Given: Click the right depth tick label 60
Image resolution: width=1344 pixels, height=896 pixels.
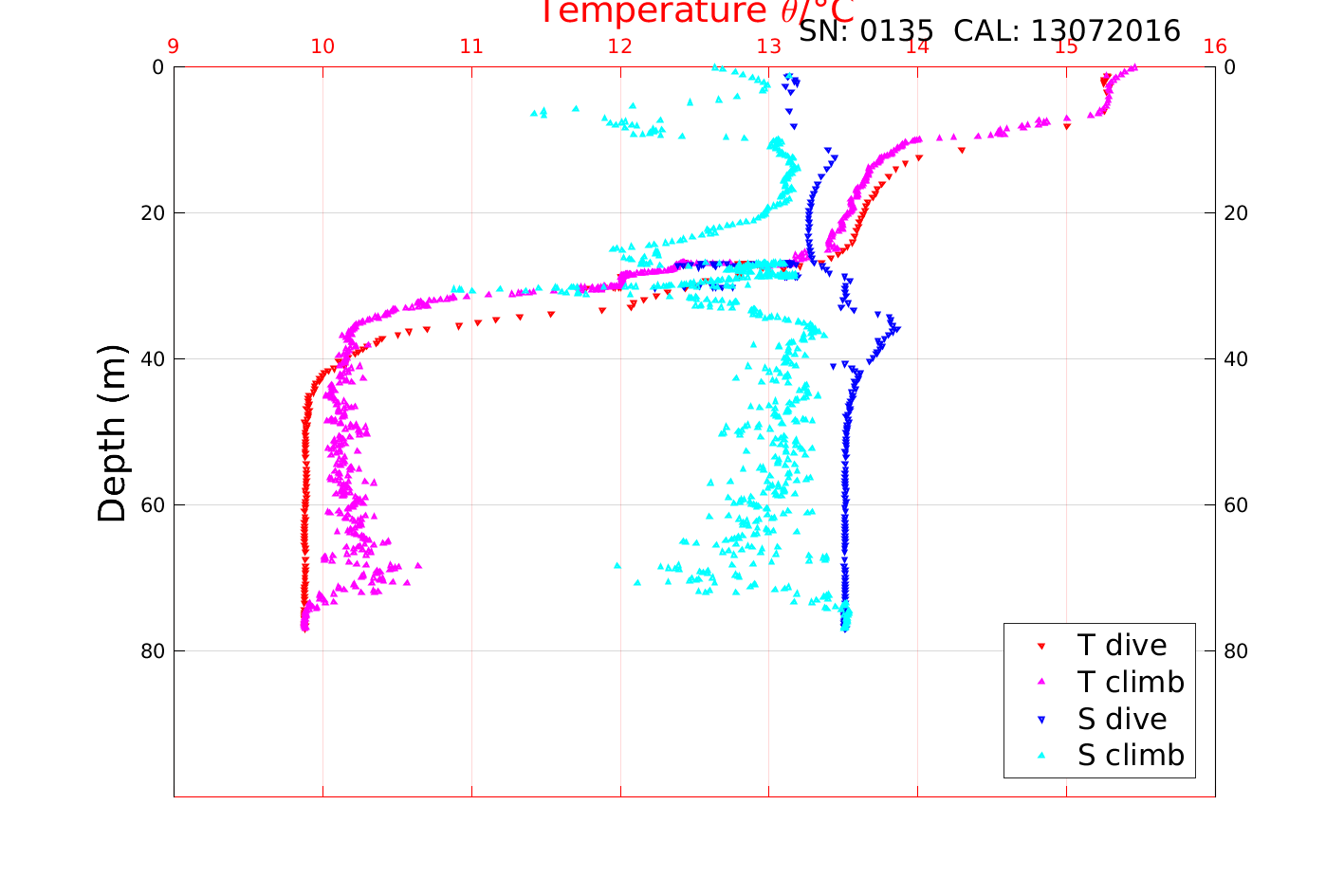Looking at the screenshot, I should point(1236,505).
